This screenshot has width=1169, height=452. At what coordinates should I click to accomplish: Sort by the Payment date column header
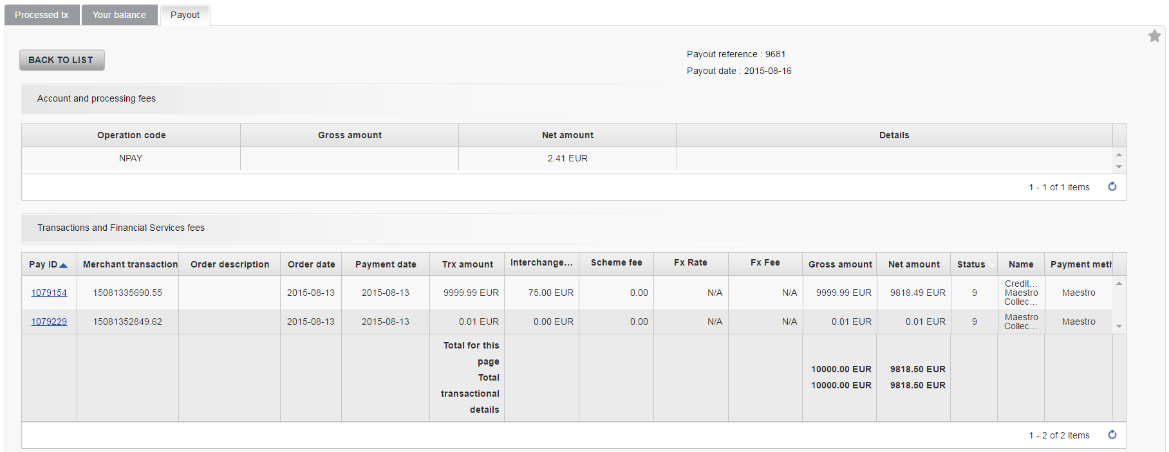click(385, 265)
